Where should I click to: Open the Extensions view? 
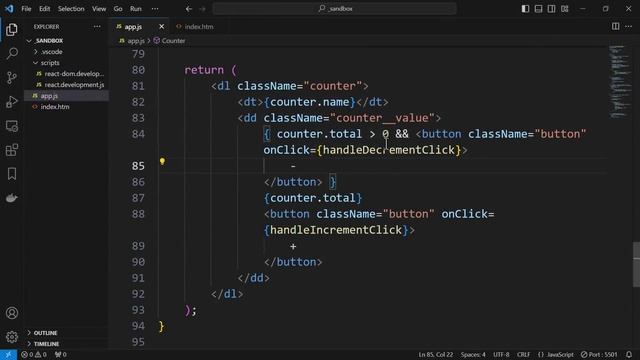(x=12, y=150)
